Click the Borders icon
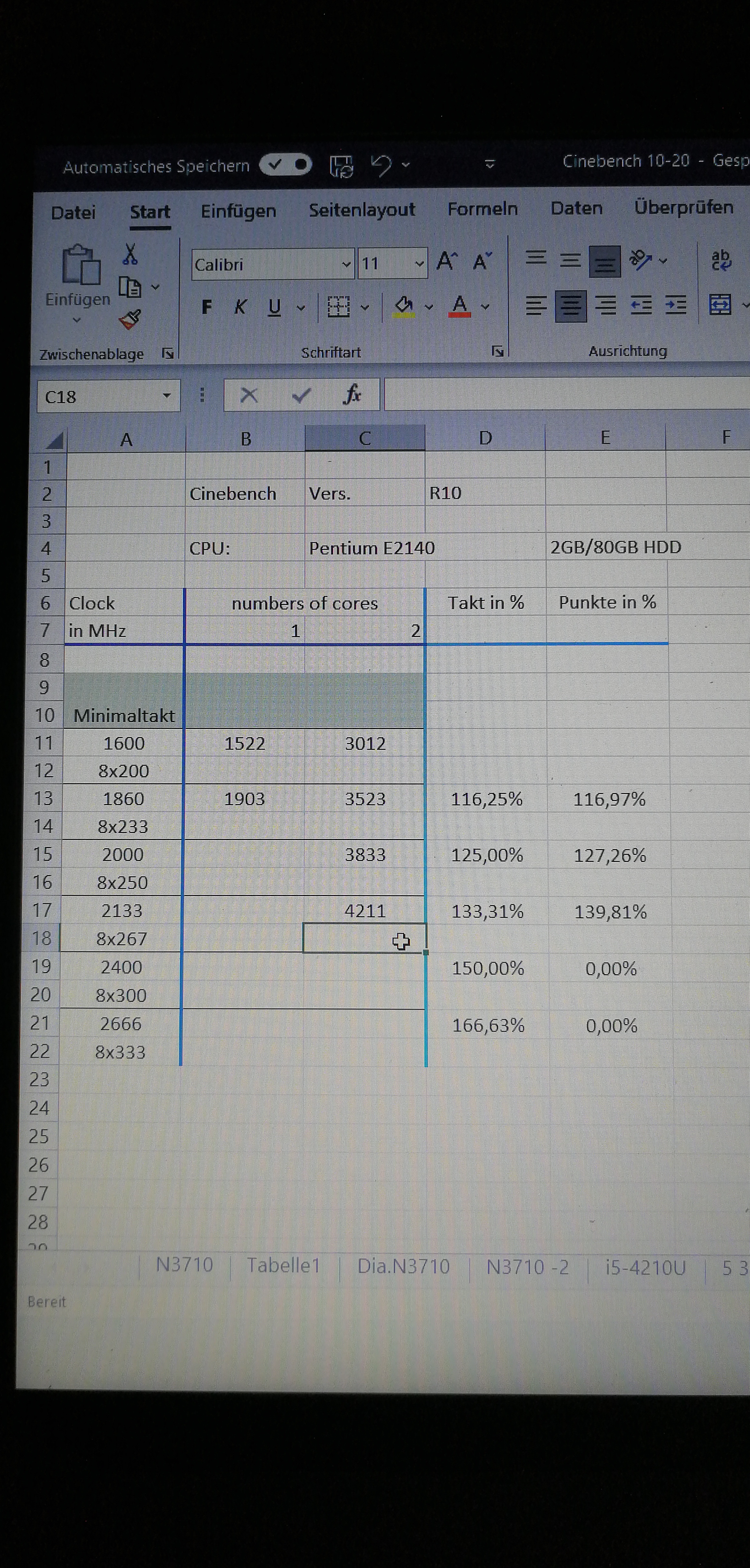 339,307
